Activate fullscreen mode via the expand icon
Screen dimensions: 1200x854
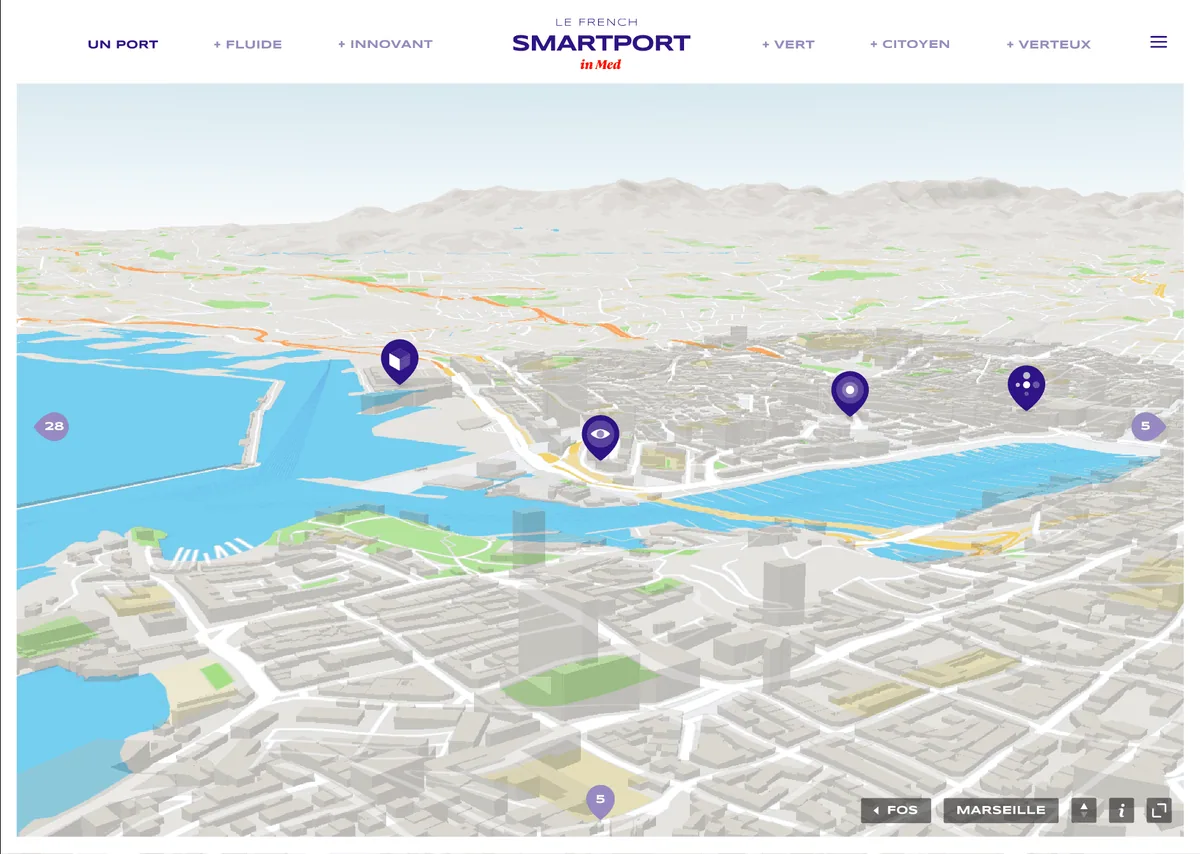[1161, 810]
